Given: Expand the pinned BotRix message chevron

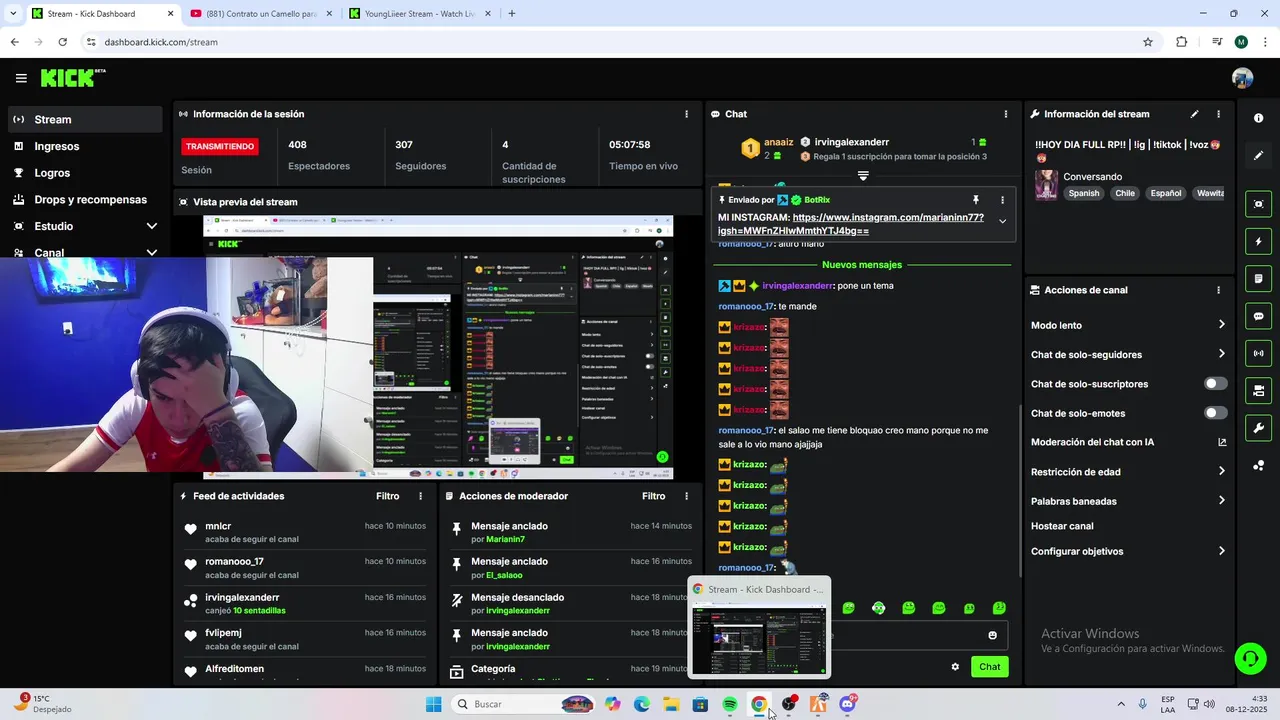Looking at the screenshot, I should [x=1002, y=222].
